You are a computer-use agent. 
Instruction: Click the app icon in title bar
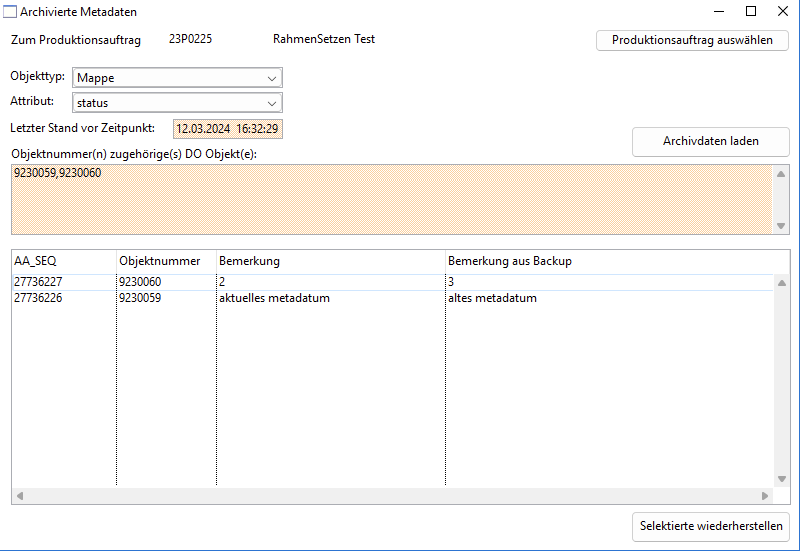click(10, 12)
